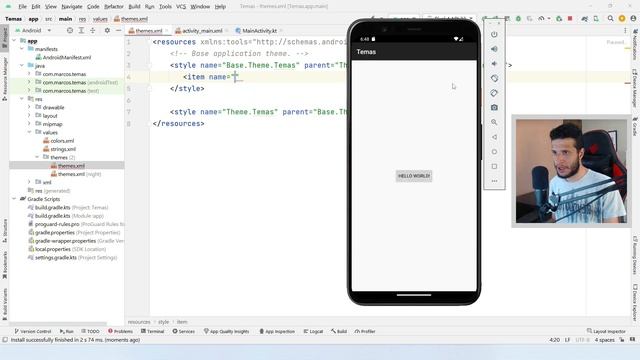The width and height of the screenshot is (640, 360).
Task: Open the Refactor menu
Action: (x=113, y=7)
